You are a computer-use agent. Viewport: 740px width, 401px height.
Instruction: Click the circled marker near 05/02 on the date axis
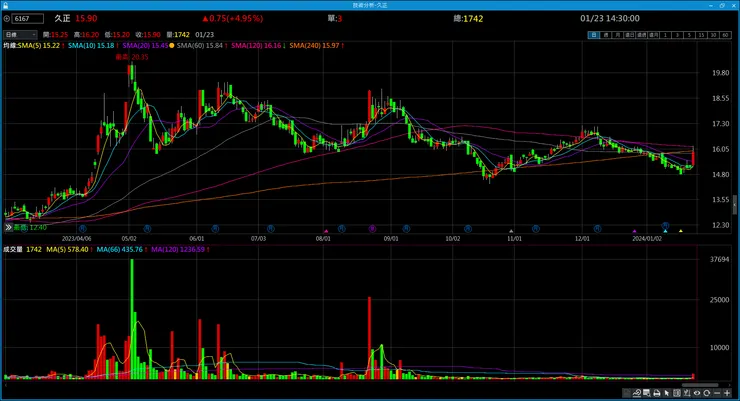pos(147,229)
